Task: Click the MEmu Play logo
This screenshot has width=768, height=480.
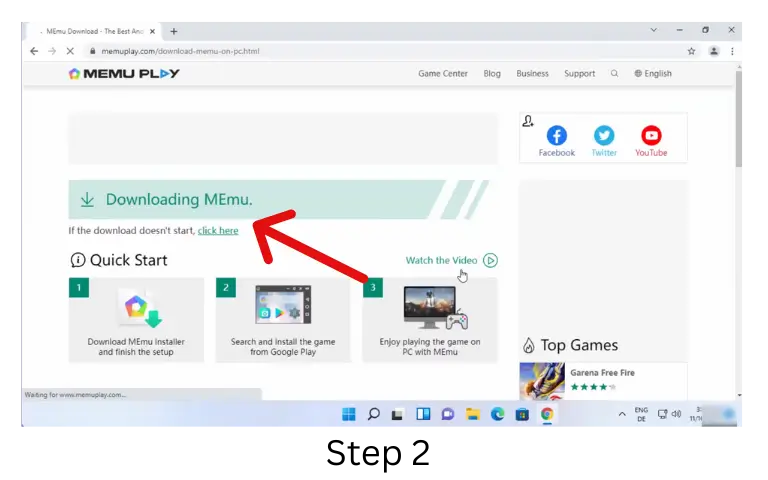Action: pyautogui.click(x=124, y=73)
